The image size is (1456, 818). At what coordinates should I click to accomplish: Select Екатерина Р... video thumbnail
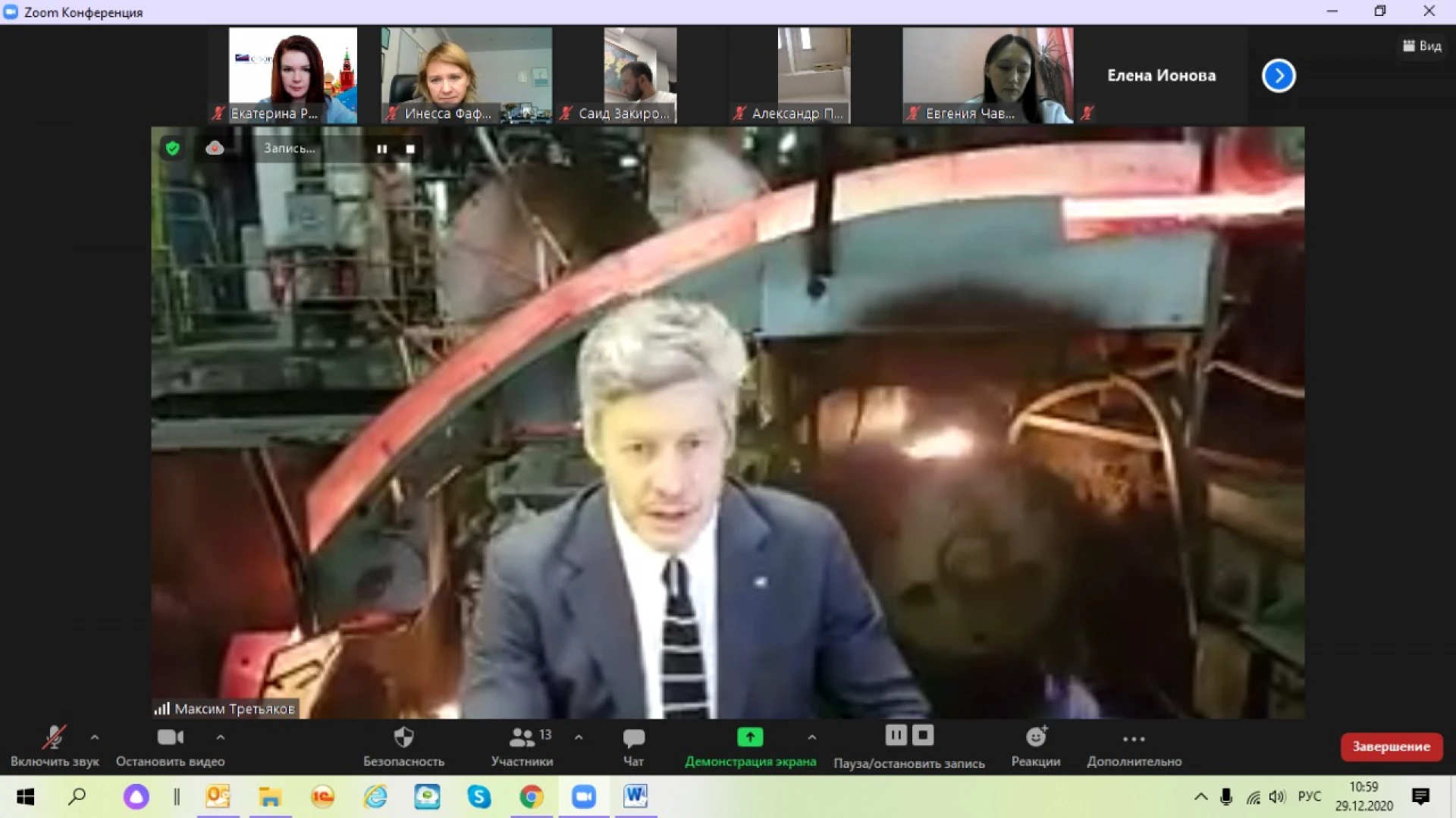293,76
